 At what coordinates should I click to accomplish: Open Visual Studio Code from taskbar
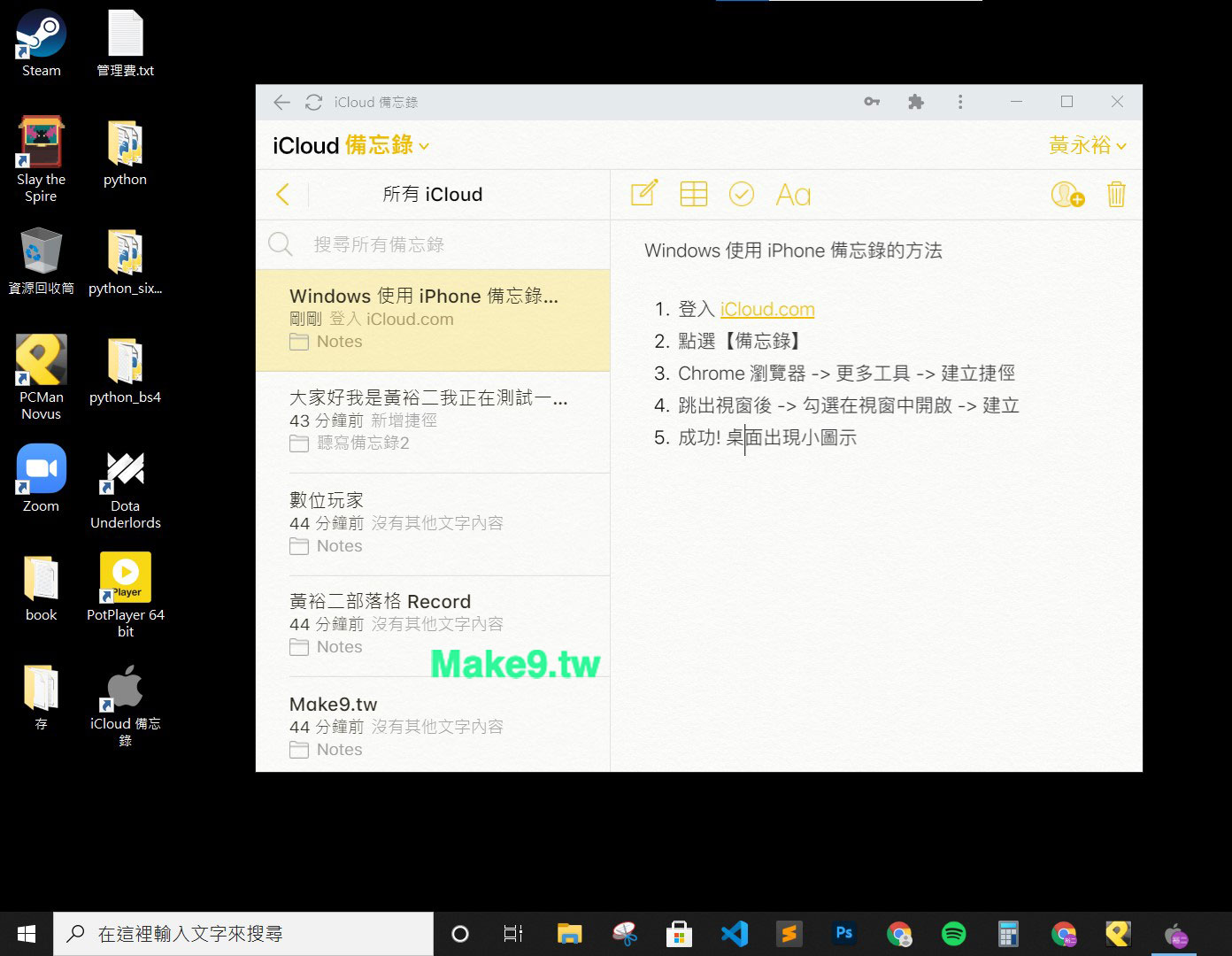(735, 934)
